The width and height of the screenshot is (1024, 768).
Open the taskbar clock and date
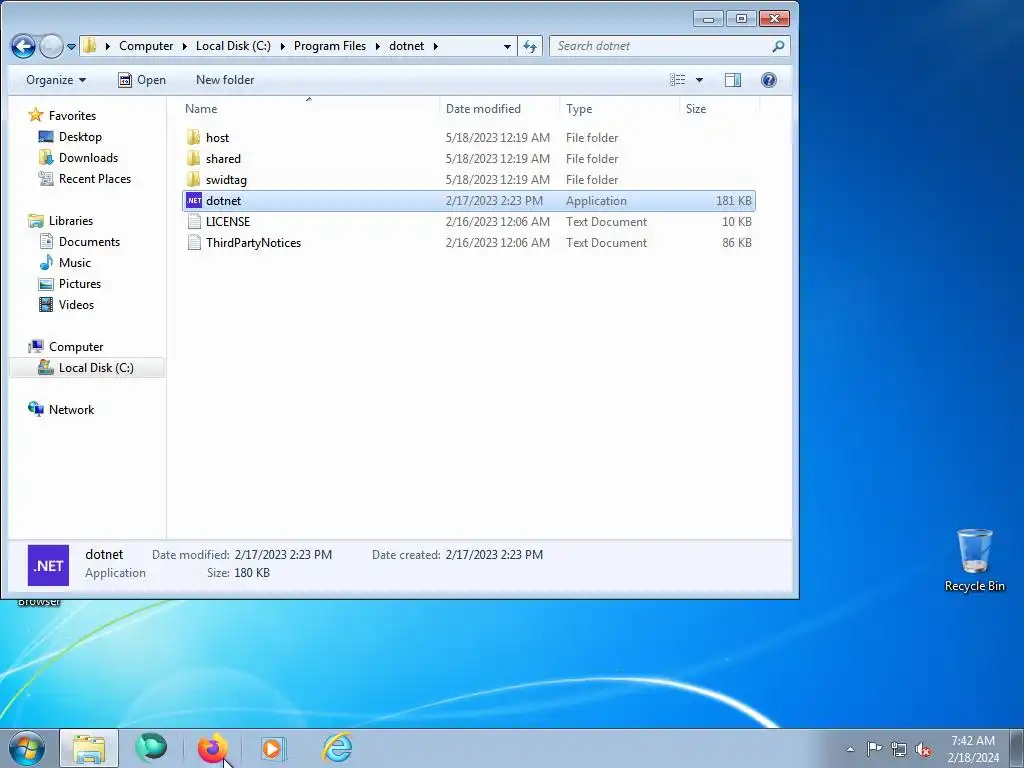pos(973,749)
